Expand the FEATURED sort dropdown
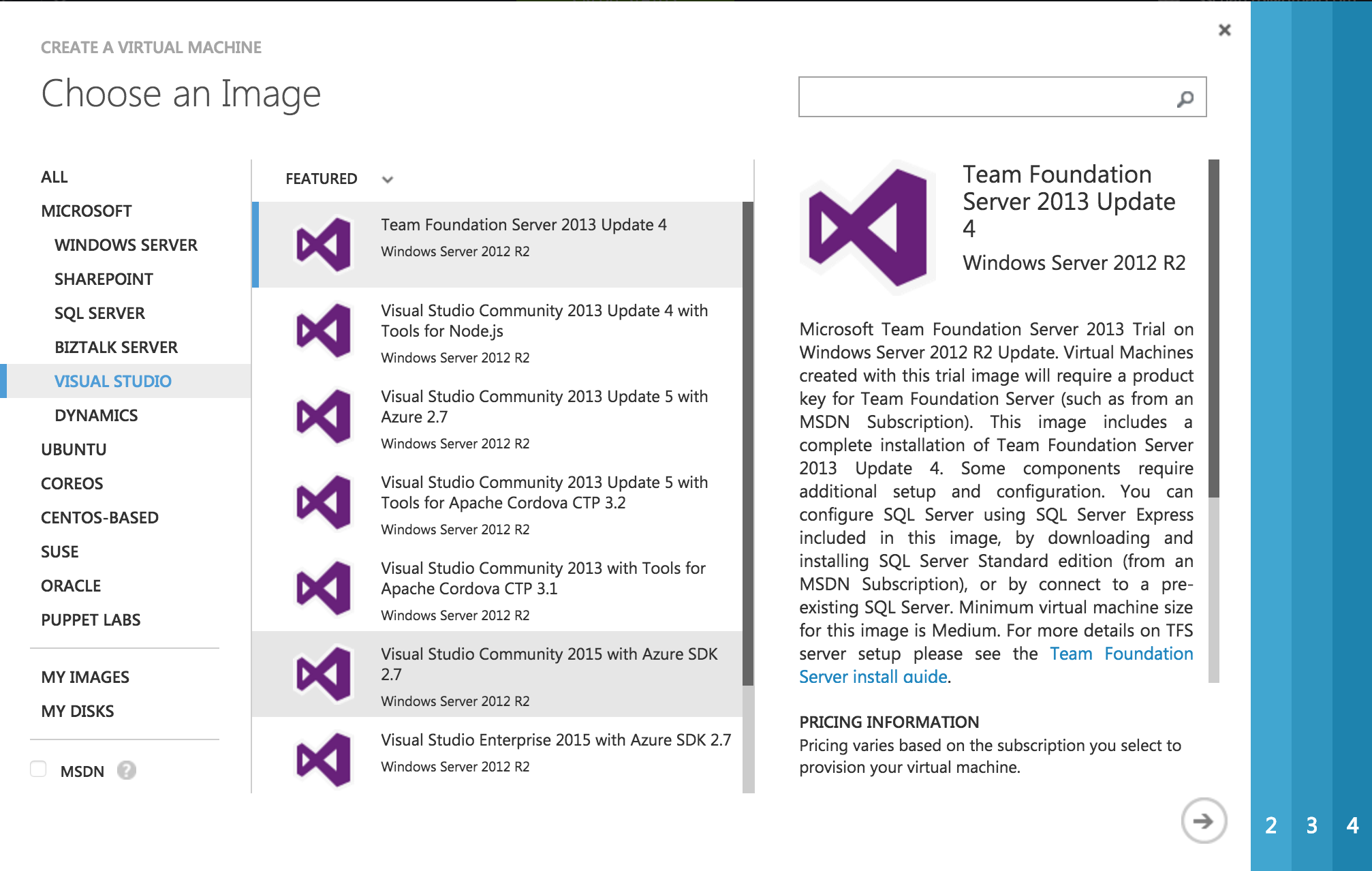This screenshot has height=871, width=1372. point(387,179)
